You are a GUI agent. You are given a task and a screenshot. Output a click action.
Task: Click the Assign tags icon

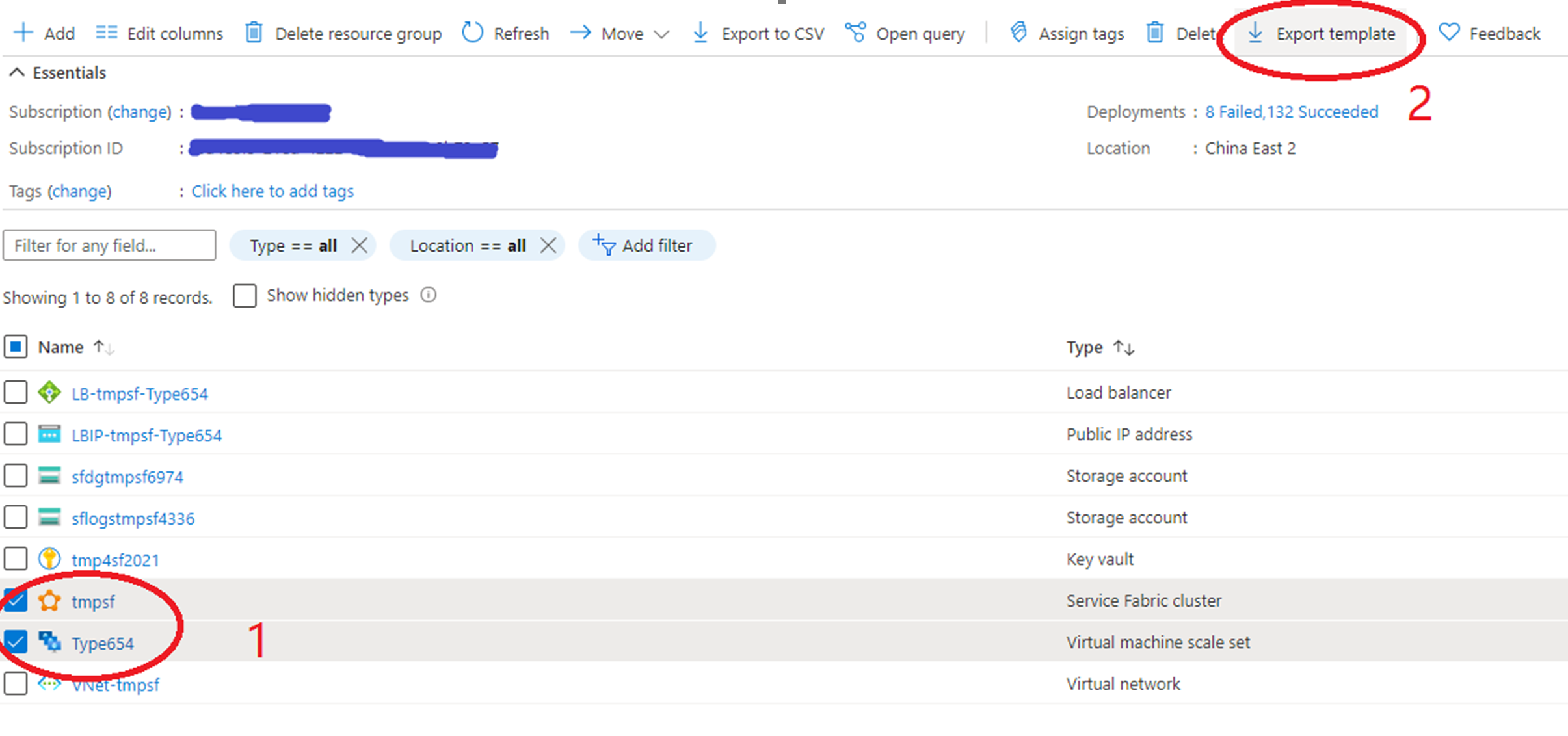(x=1018, y=33)
